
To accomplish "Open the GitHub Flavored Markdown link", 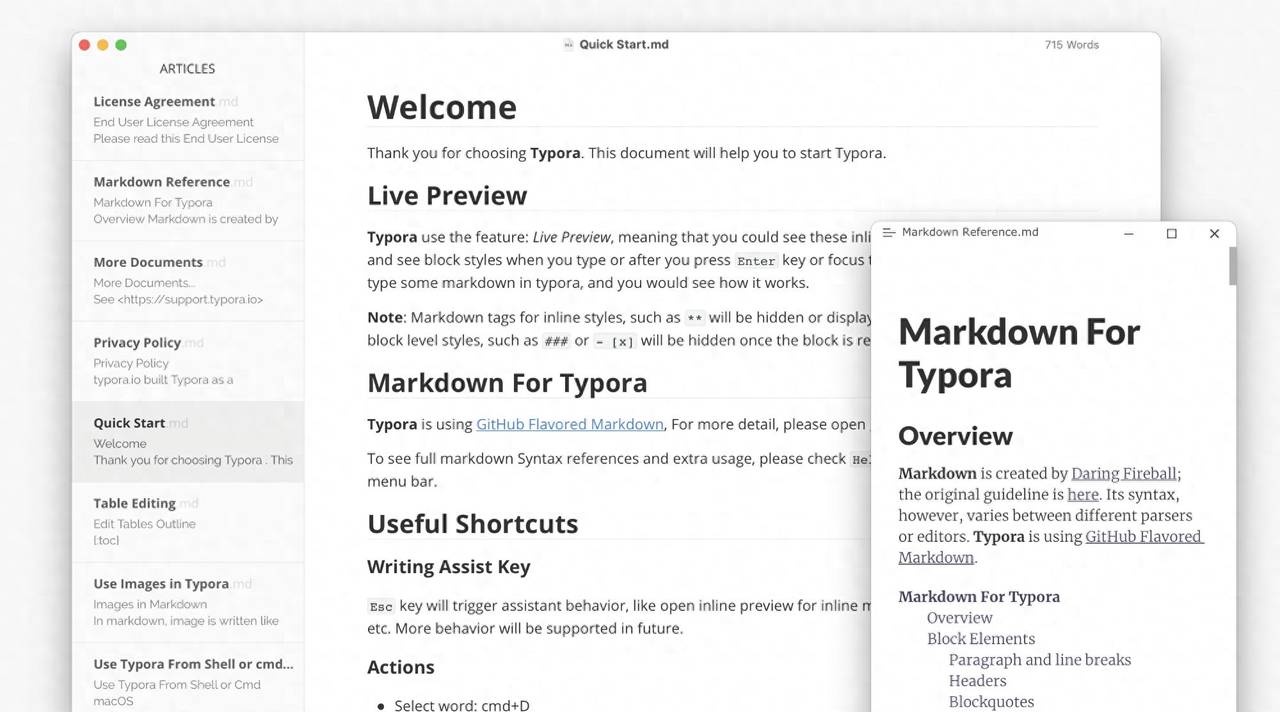I will [569, 424].
